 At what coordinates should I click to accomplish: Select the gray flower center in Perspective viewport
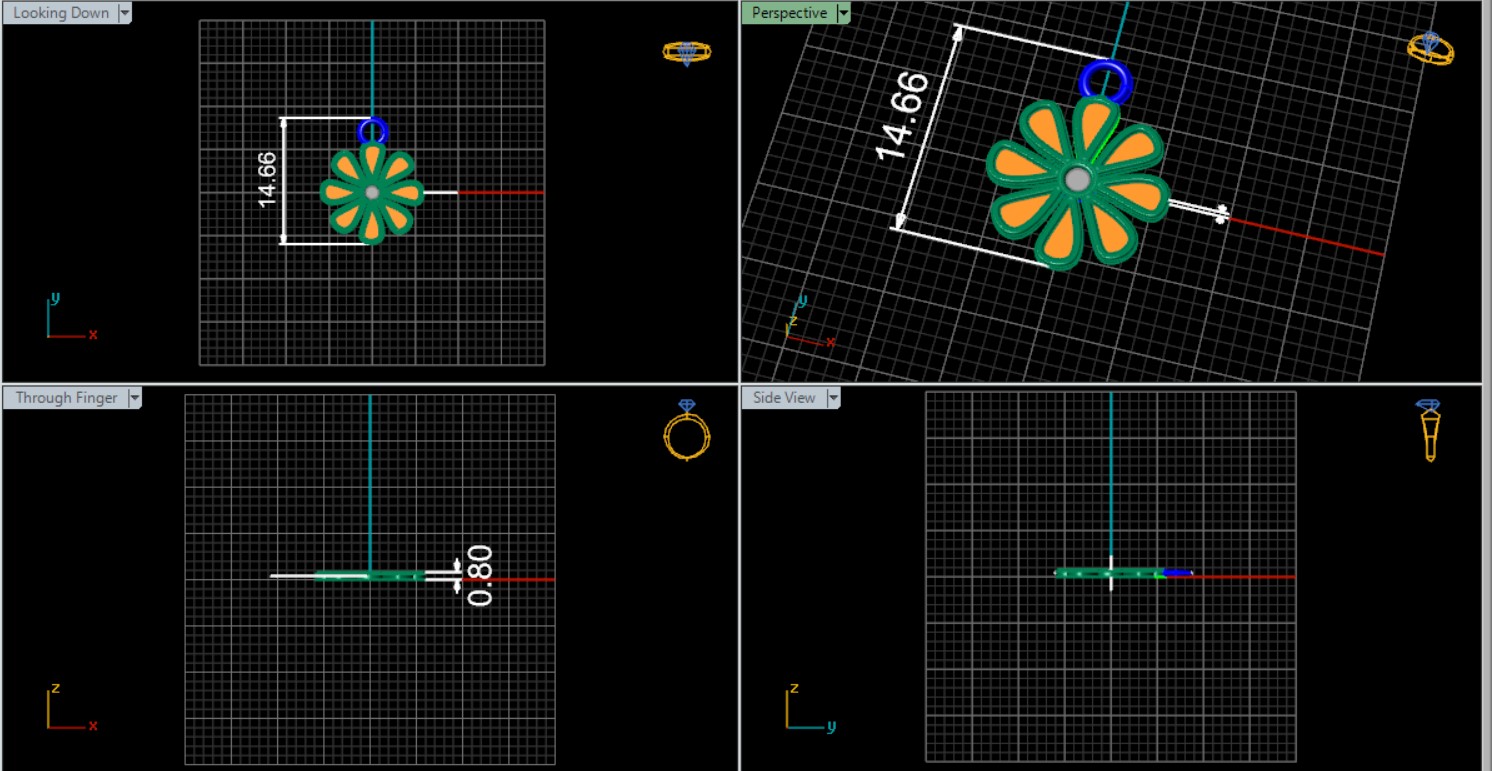(x=1077, y=180)
